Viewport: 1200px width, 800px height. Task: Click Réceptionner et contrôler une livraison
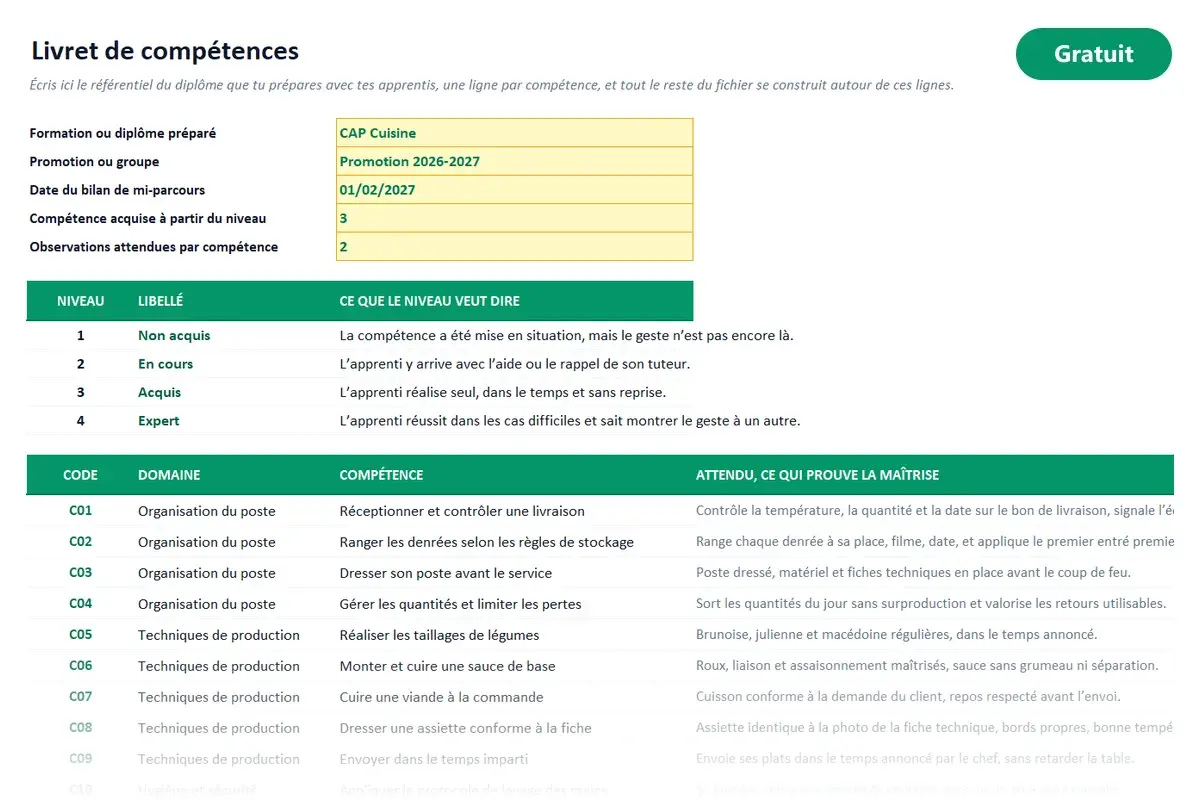click(x=462, y=511)
